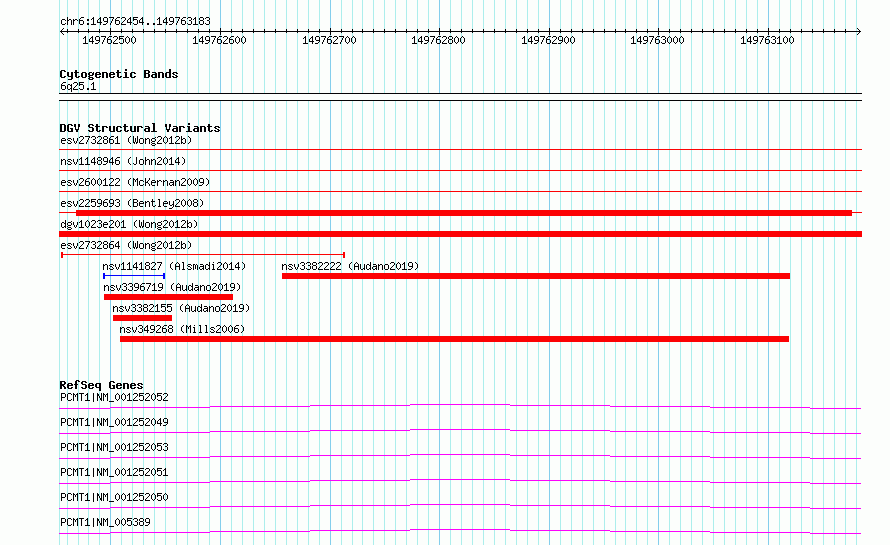The width and height of the screenshot is (890, 545).
Task: Click the esv2259693 (Bentley2008) red bar
Action: 464,213
